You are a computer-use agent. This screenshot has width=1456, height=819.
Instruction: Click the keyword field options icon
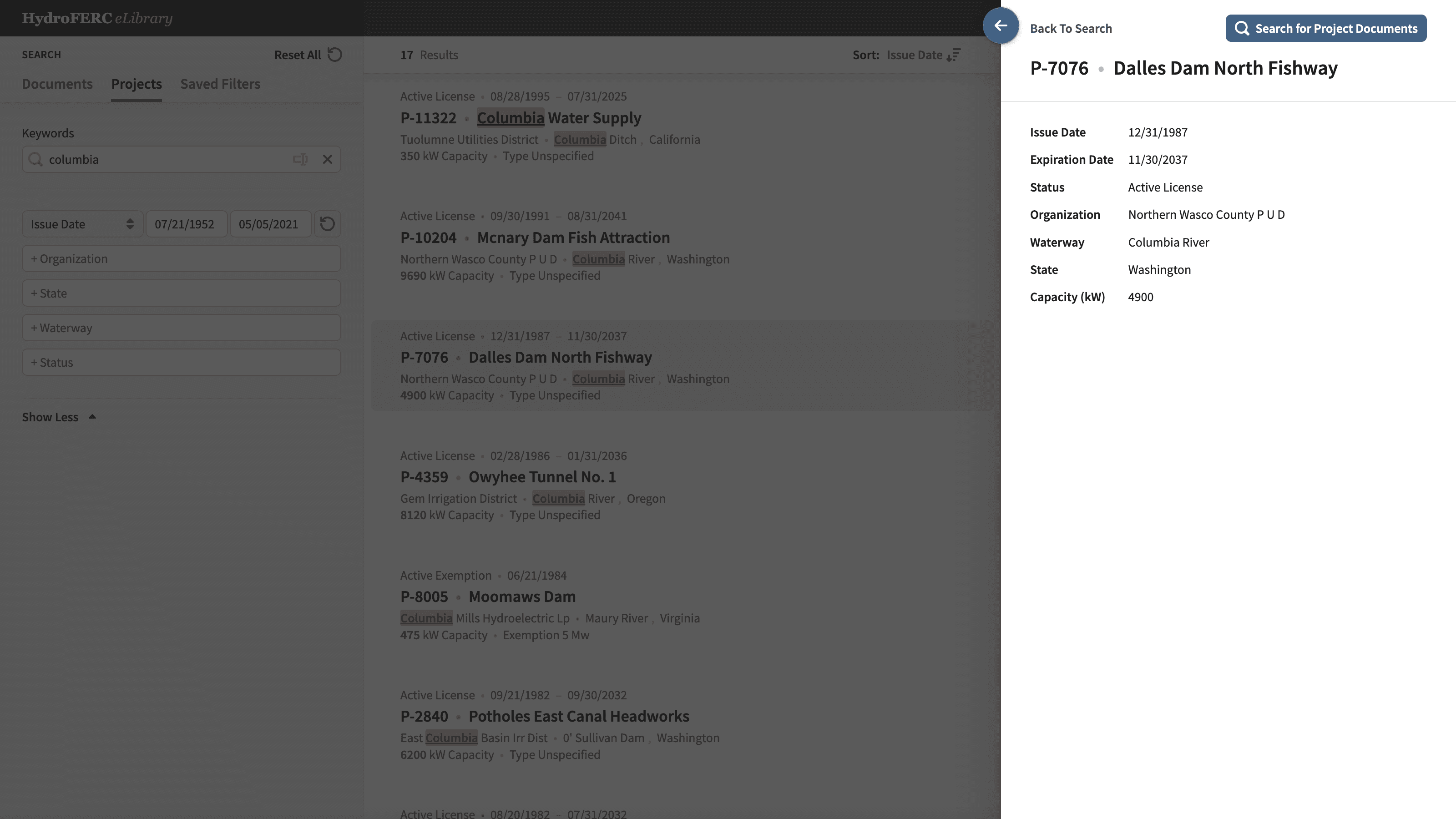coord(300,159)
